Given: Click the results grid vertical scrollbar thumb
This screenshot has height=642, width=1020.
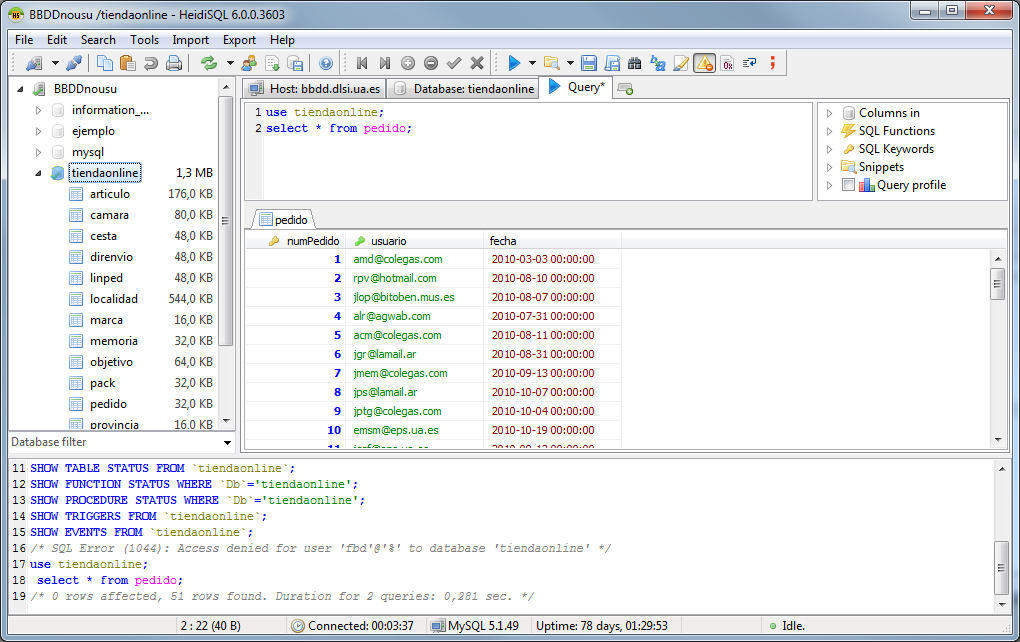Looking at the screenshot, I should 997,284.
